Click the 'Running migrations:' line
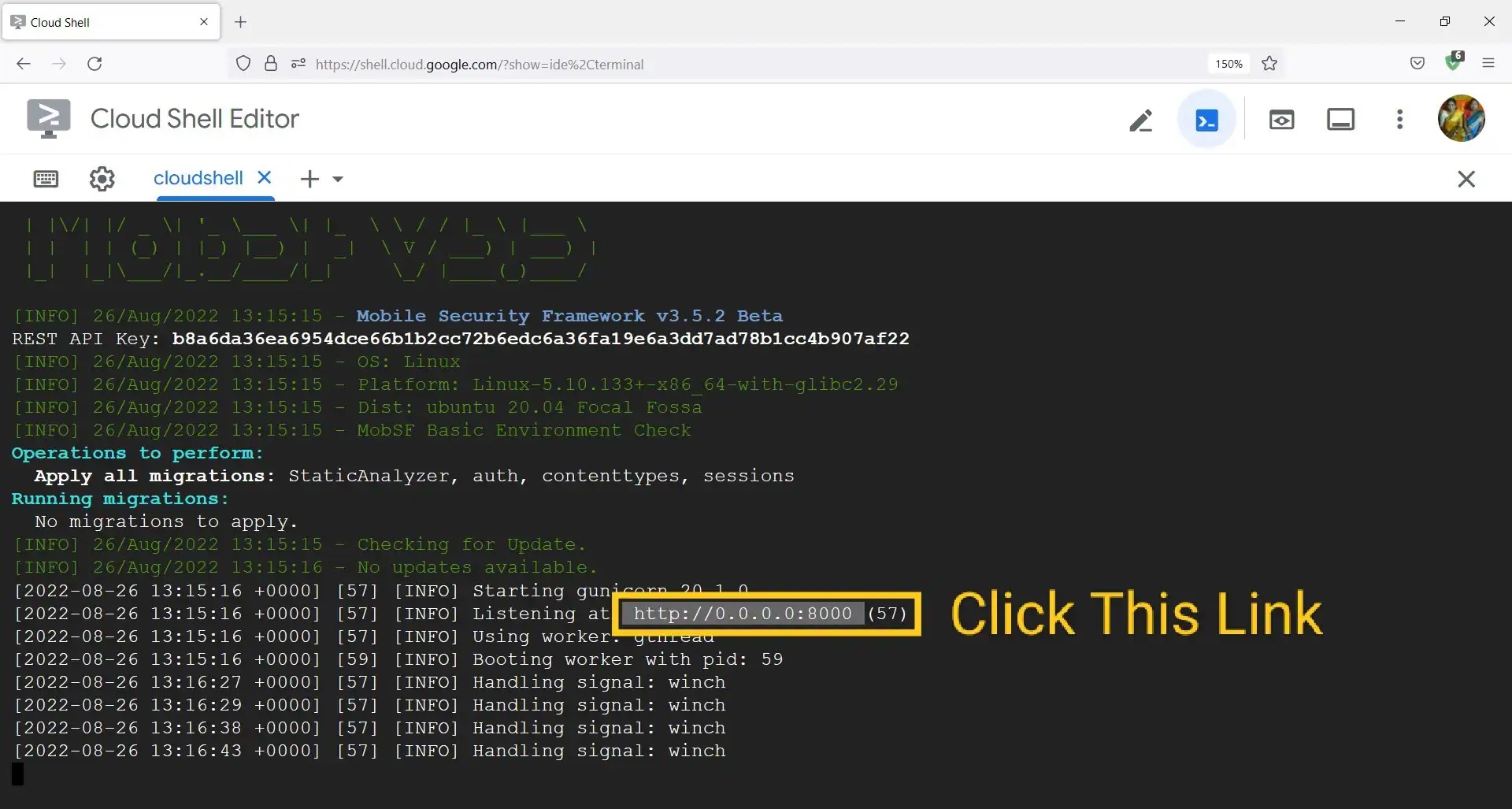Viewport: 1512px width, 809px height. point(120,499)
